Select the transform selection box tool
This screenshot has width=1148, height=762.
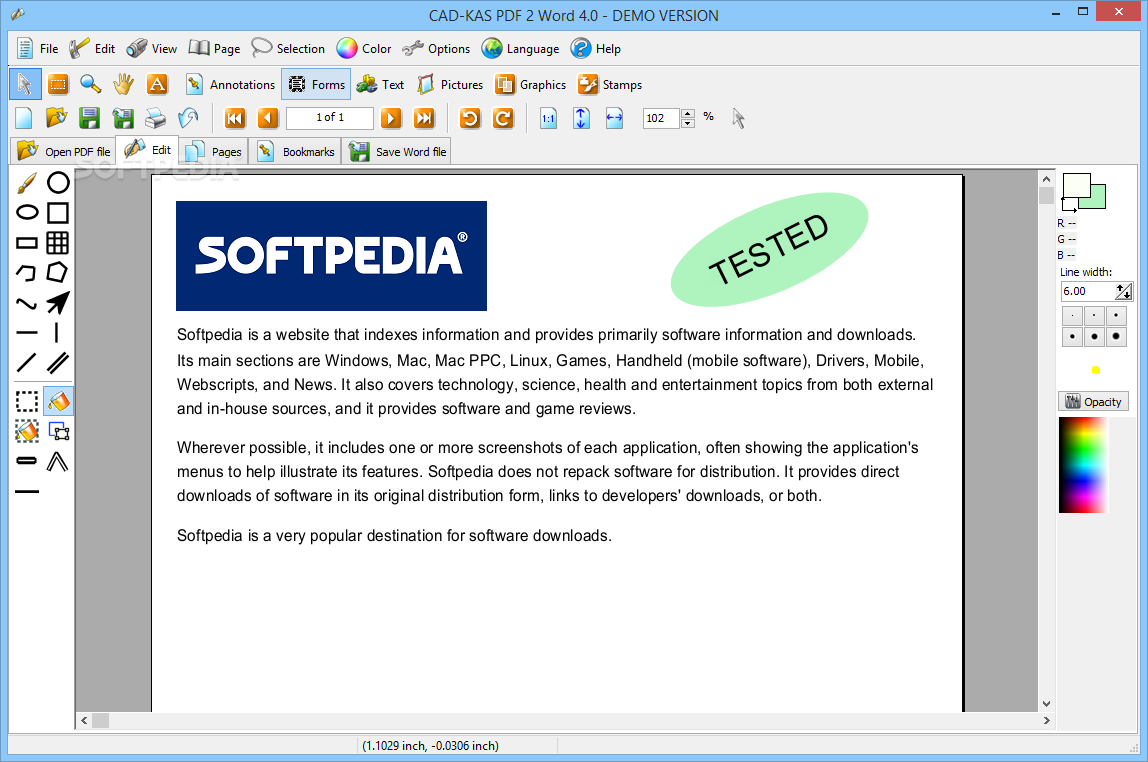58,431
